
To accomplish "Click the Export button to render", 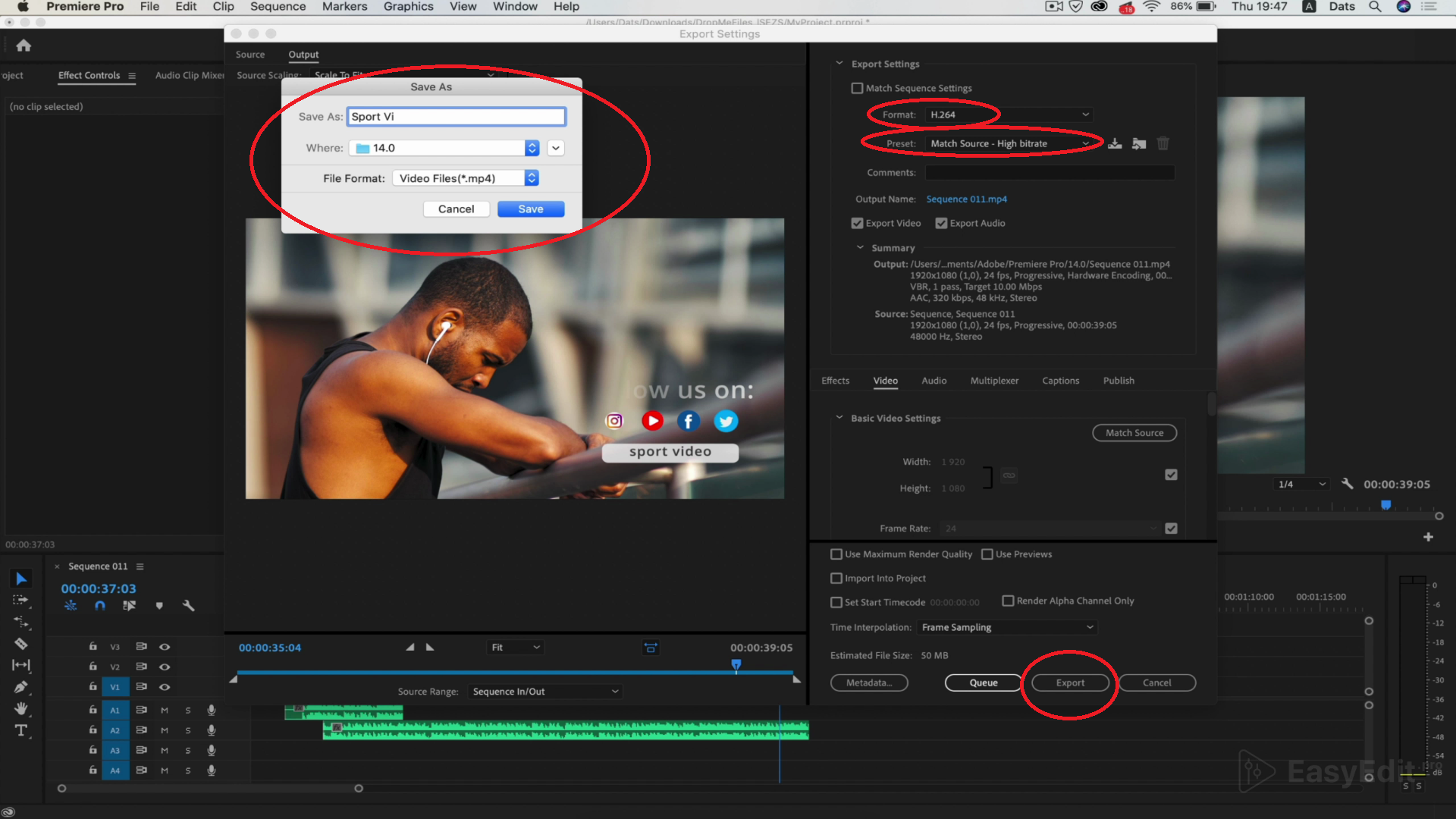I will pyautogui.click(x=1068, y=682).
